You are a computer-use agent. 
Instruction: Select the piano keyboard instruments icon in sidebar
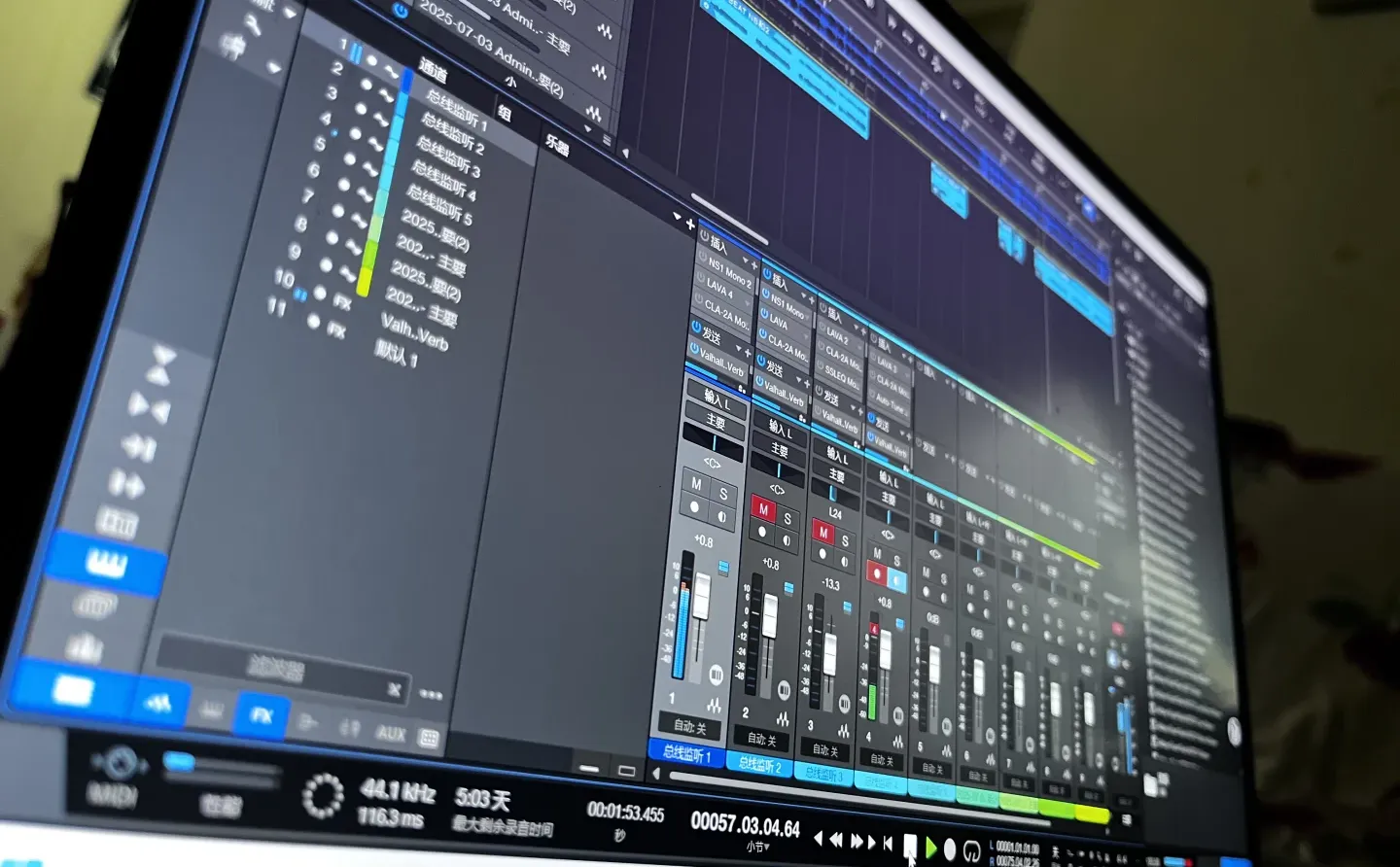click(106, 562)
